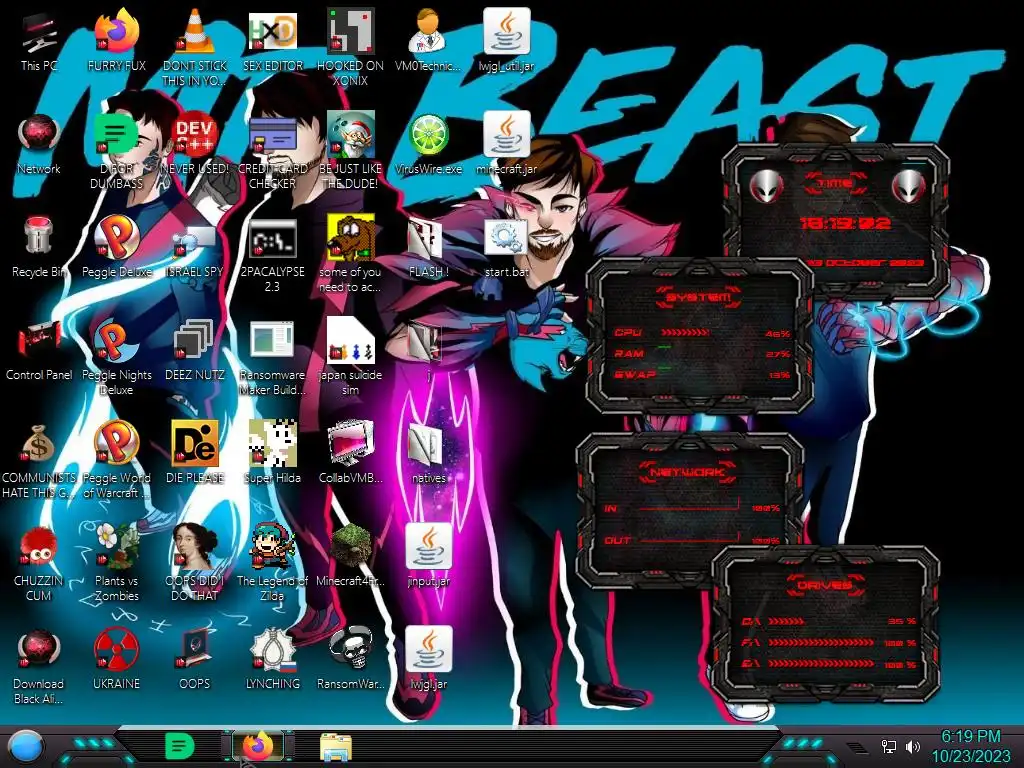Click the left alien head on Time widget
This screenshot has height=768, width=1024.
[766, 186]
